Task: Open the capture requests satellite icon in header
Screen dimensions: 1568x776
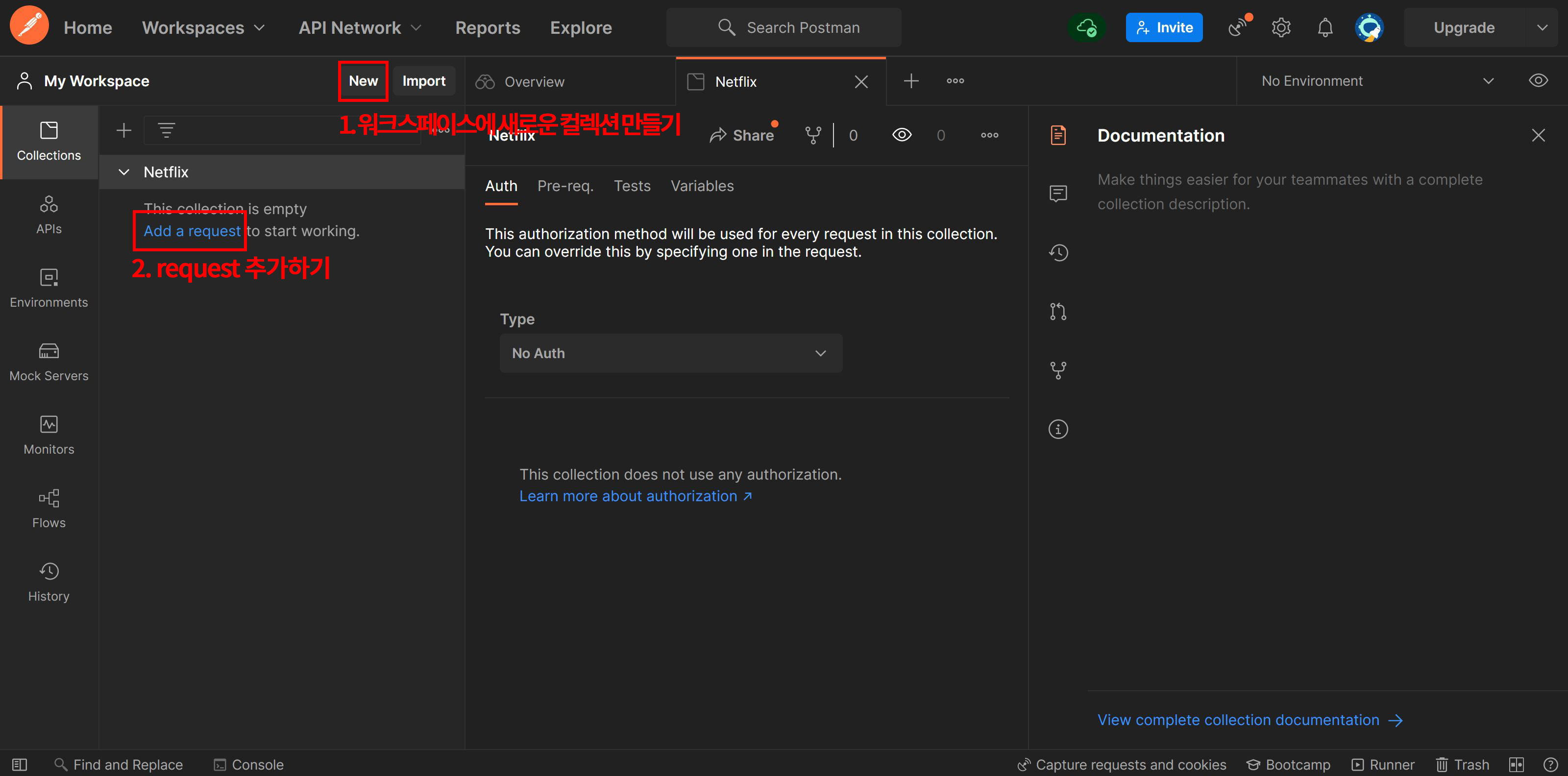Action: (1239, 27)
